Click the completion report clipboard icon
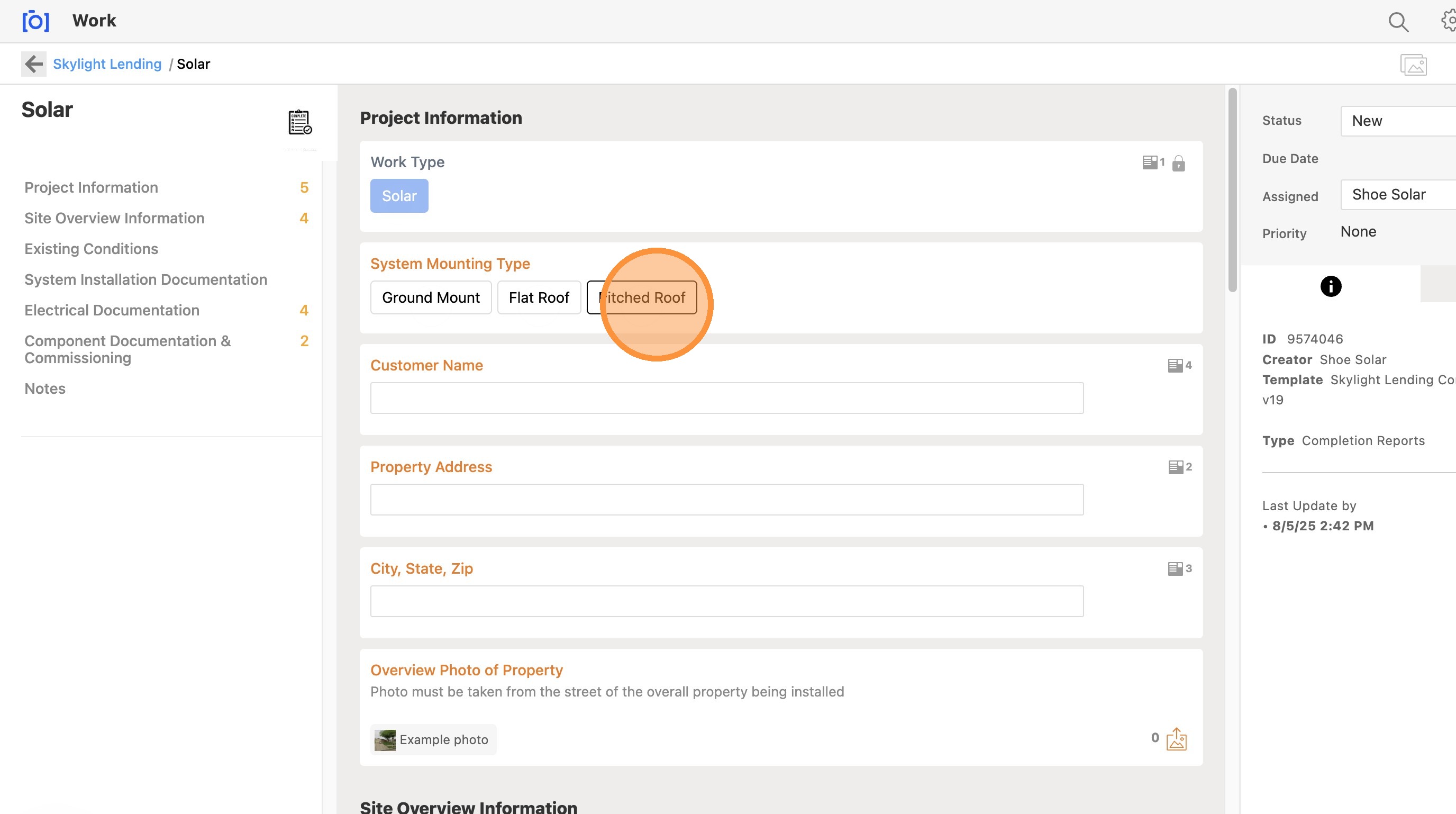Screen dimensions: 1456x814 pos(299,122)
